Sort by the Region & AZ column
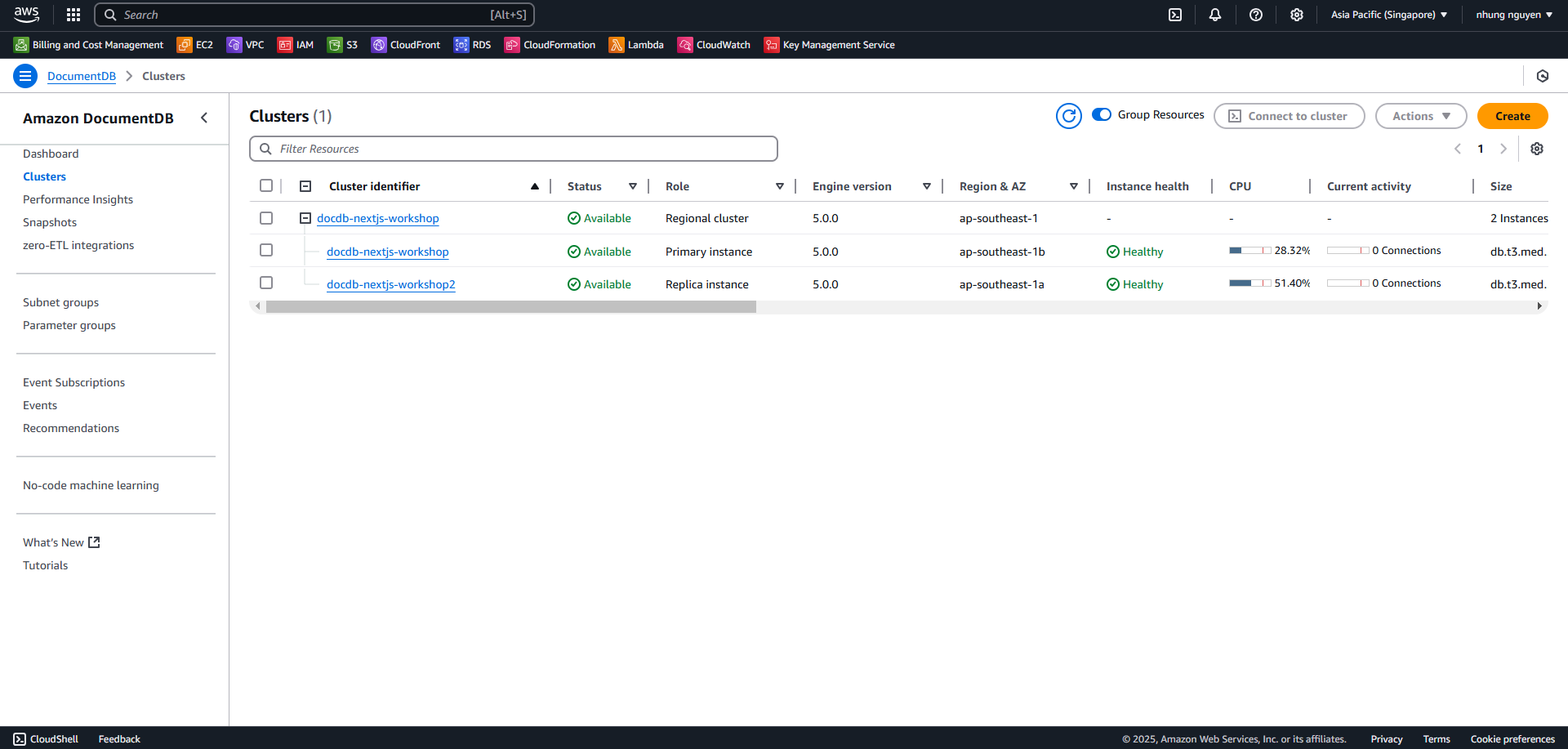The width and height of the screenshot is (1568, 749). (1074, 186)
